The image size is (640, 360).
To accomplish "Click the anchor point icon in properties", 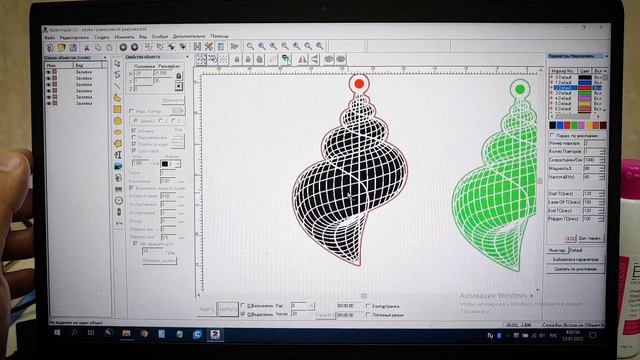I will pyautogui.click(x=178, y=86).
